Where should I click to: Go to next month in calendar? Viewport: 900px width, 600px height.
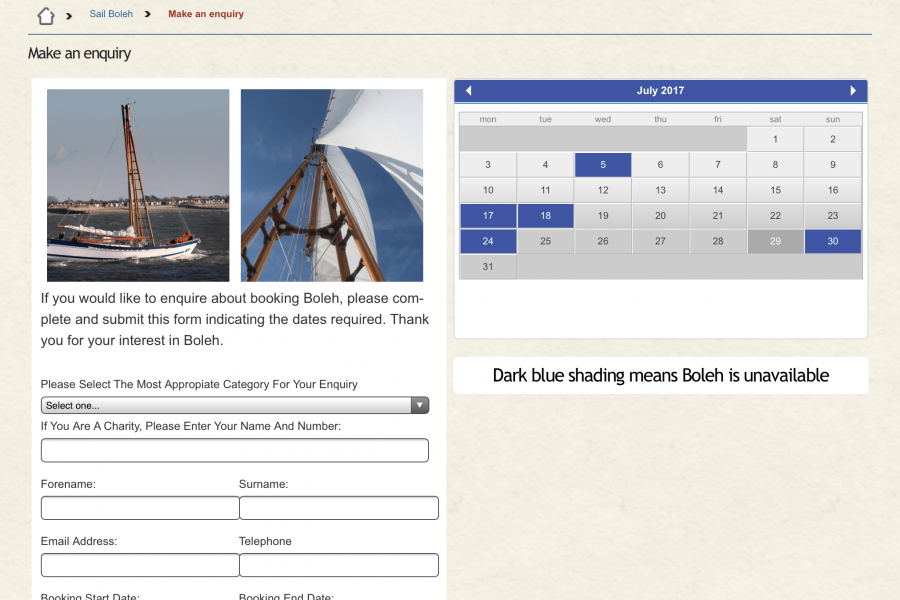(853, 90)
